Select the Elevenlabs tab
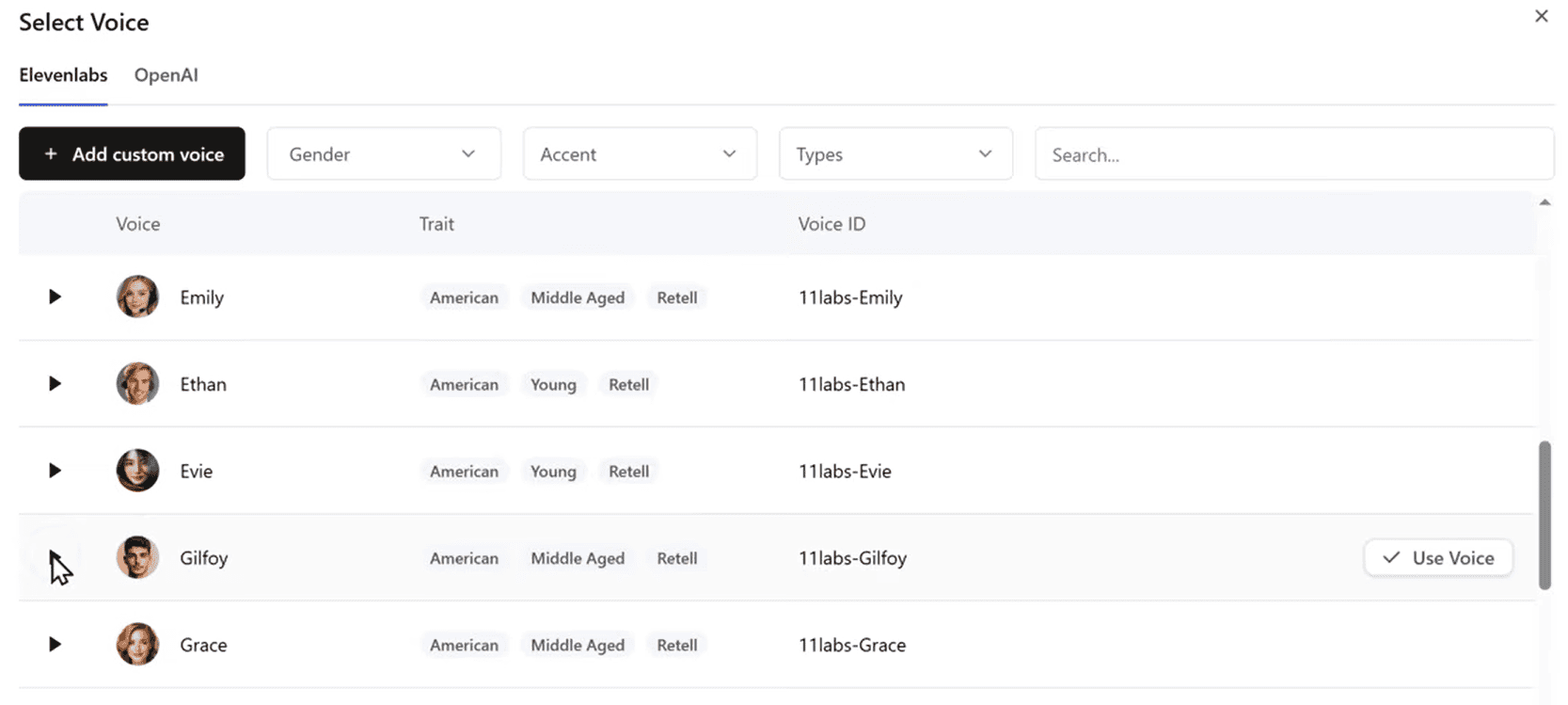Image resolution: width=1568 pixels, height=705 pixels. point(63,75)
